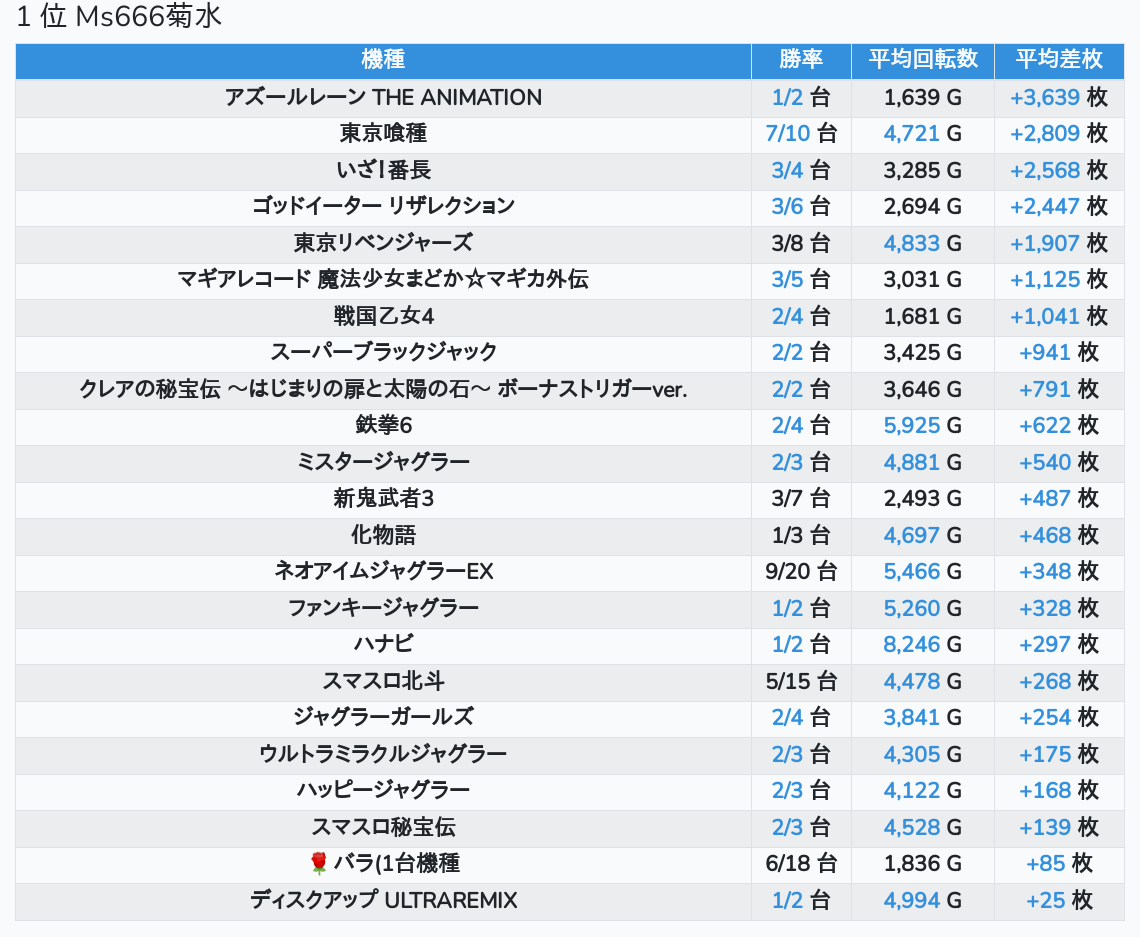Image resolution: width=1140 pixels, height=937 pixels.
Task: Click the 3/5 win rate for マギアレコード
Action: coord(787,279)
